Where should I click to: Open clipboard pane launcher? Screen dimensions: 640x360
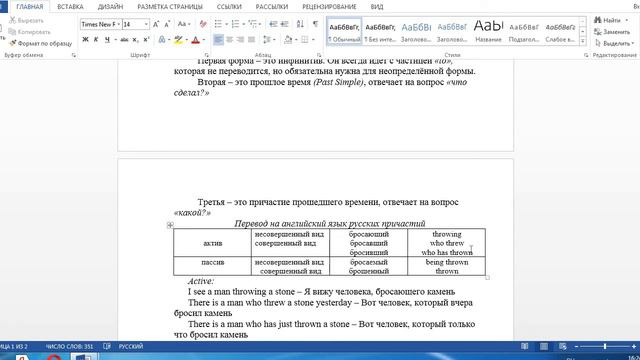coord(74,55)
